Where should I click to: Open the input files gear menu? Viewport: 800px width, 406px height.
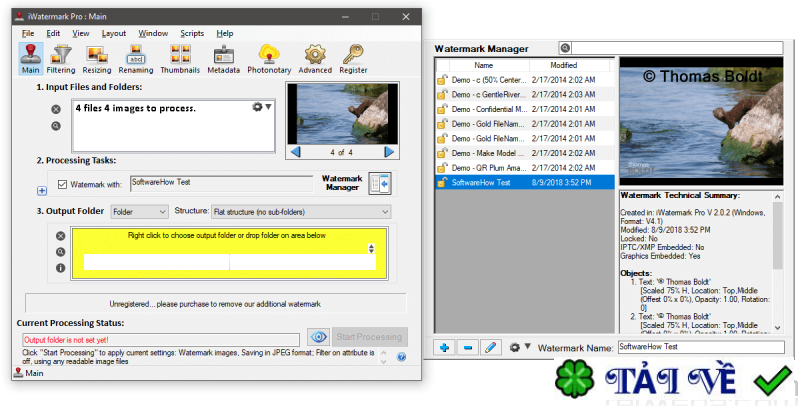(x=261, y=107)
